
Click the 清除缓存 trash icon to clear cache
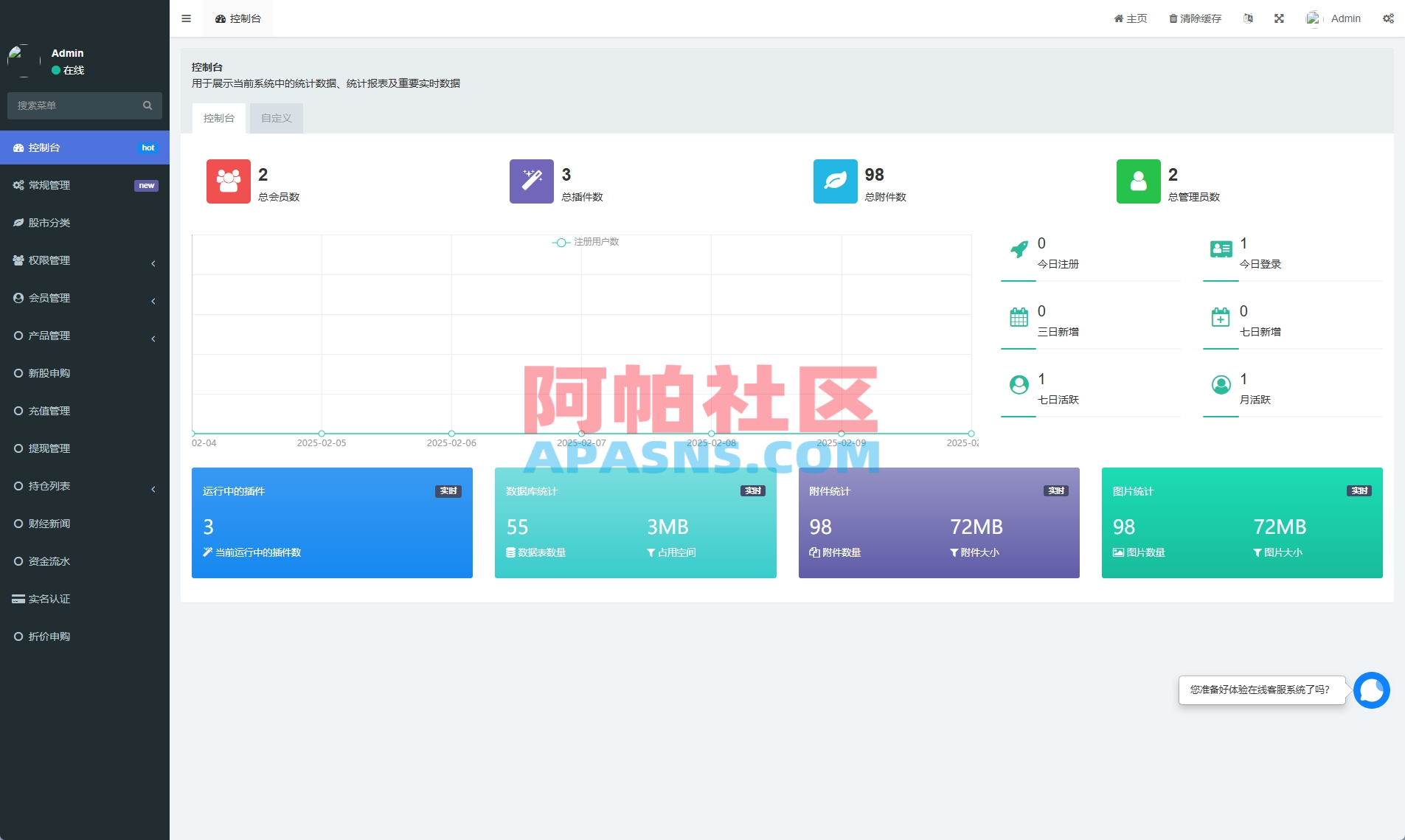point(1172,18)
